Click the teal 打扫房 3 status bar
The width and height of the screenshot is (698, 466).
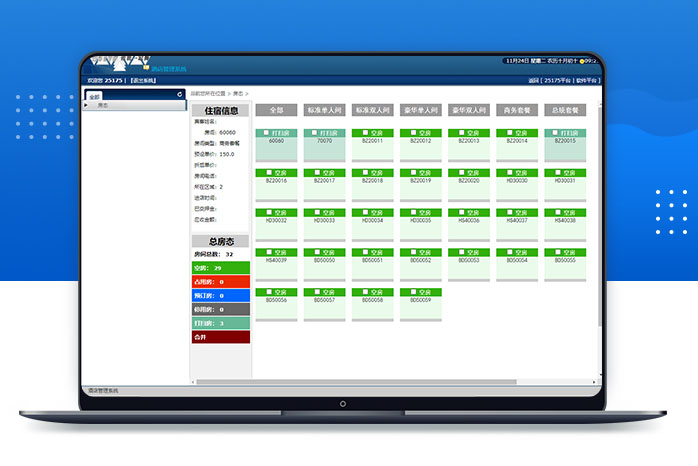(221, 323)
